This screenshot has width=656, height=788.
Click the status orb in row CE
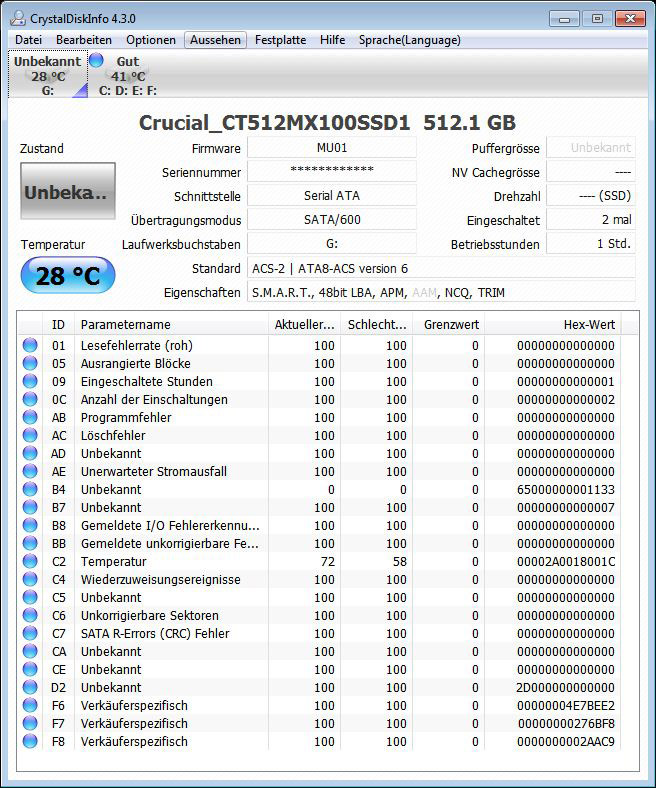click(x=30, y=669)
